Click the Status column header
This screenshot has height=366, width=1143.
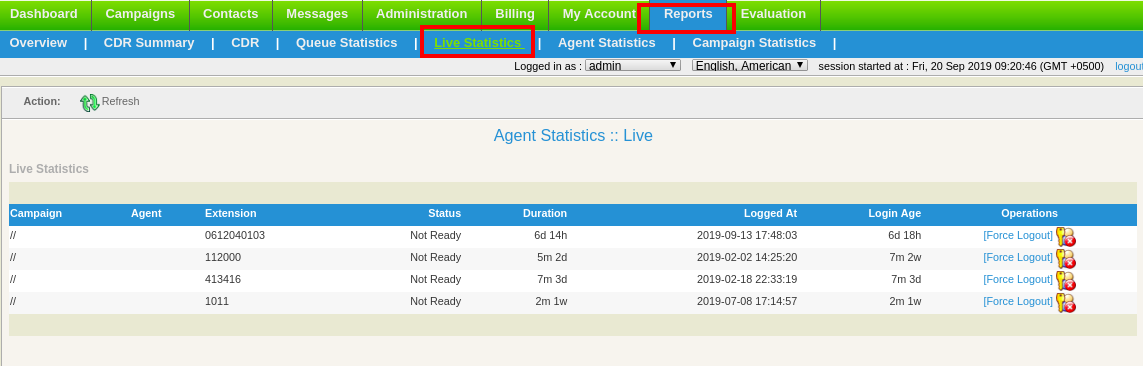coord(444,214)
